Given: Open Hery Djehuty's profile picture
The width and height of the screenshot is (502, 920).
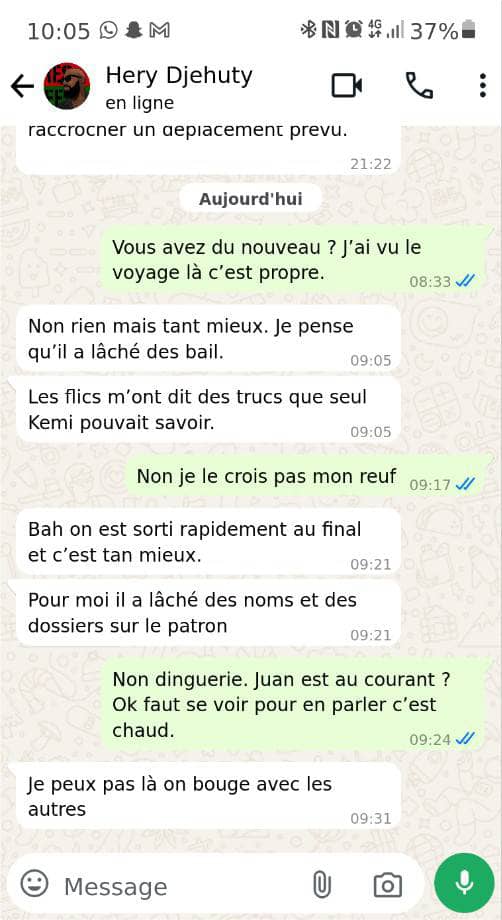Looking at the screenshot, I should (67, 86).
